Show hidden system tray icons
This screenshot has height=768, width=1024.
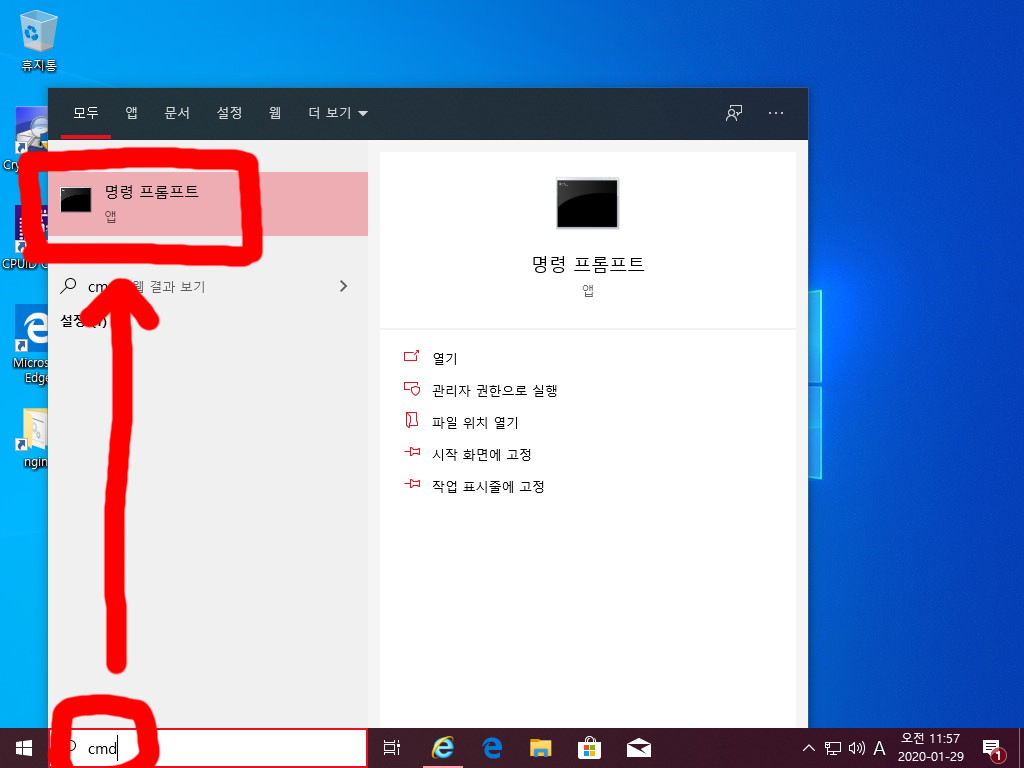click(x=808, y=748)
